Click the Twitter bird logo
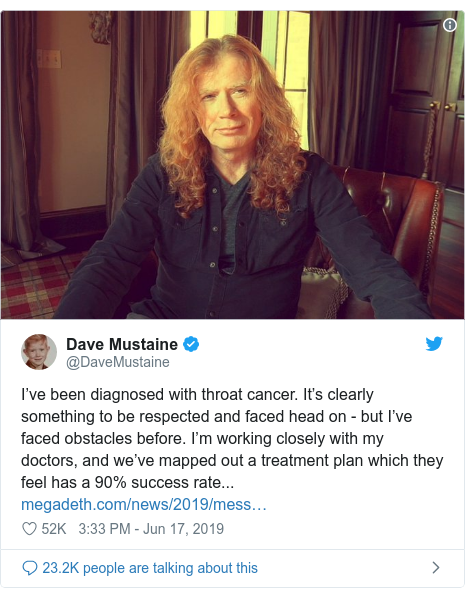The height and width of the screenshot is (597, 465). pos(434,344)
